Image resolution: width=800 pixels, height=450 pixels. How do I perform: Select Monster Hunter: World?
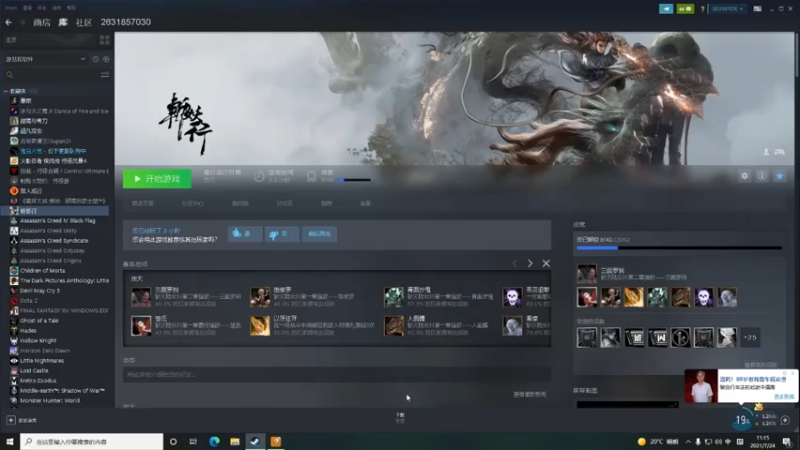pos(49,401)
